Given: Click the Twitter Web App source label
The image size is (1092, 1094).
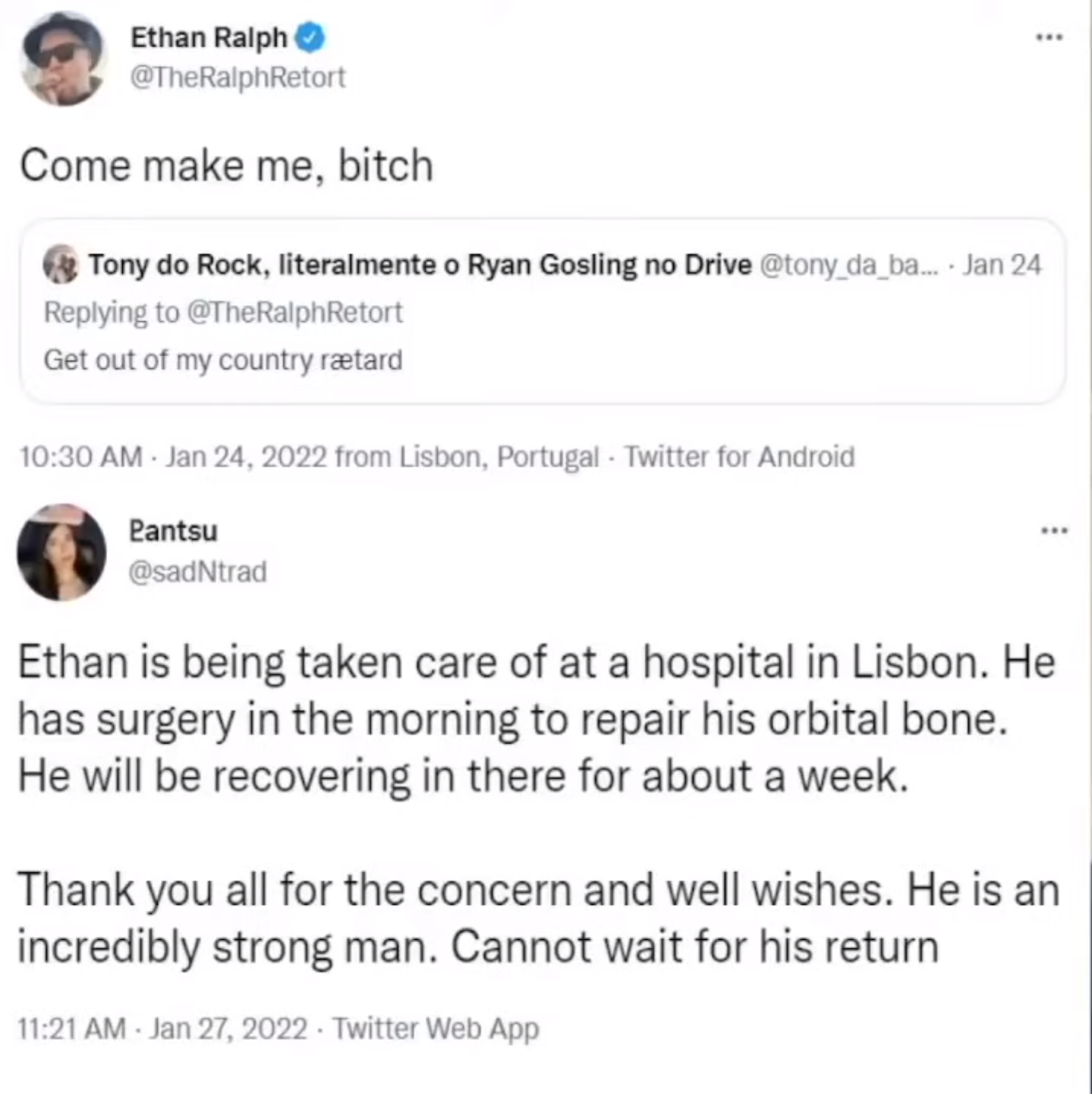Looking at the screenshot, I should pyautogui.click(x=436, y=1029).
